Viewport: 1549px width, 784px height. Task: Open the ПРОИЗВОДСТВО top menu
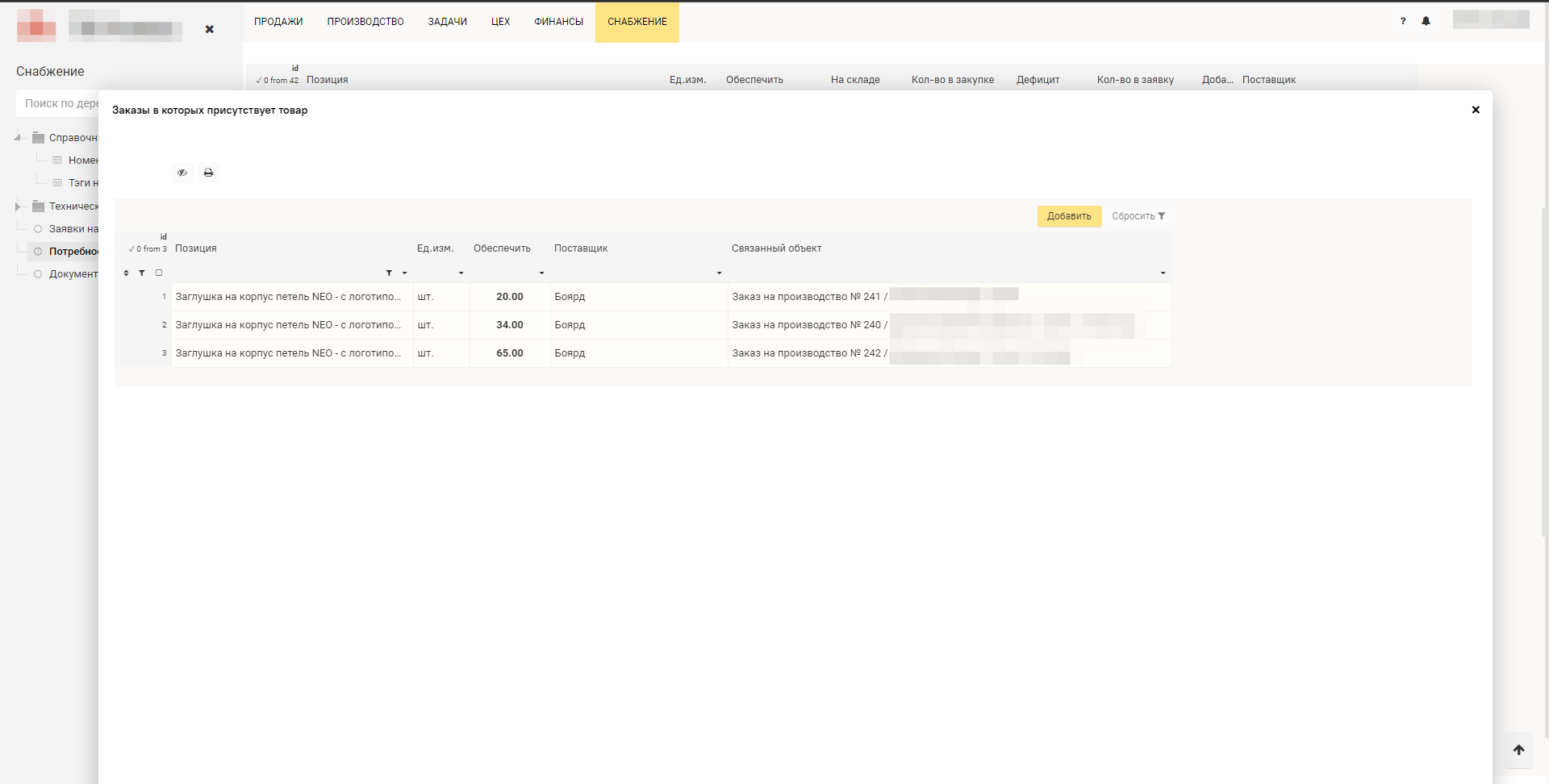(365, 22)
